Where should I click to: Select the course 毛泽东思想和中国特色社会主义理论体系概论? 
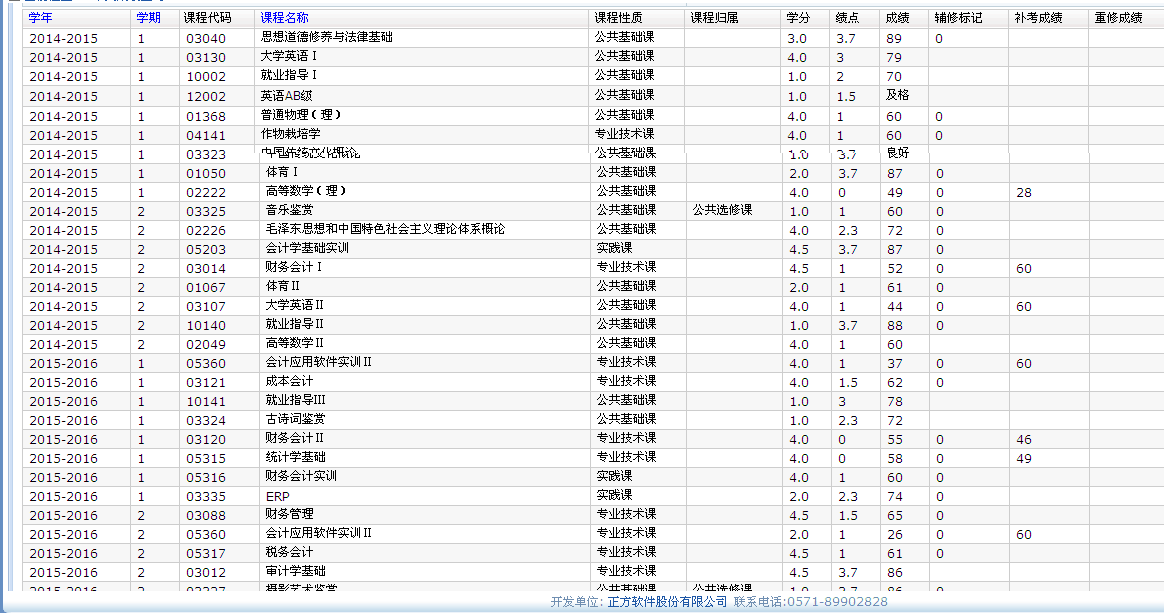click(x=385, y=229)
